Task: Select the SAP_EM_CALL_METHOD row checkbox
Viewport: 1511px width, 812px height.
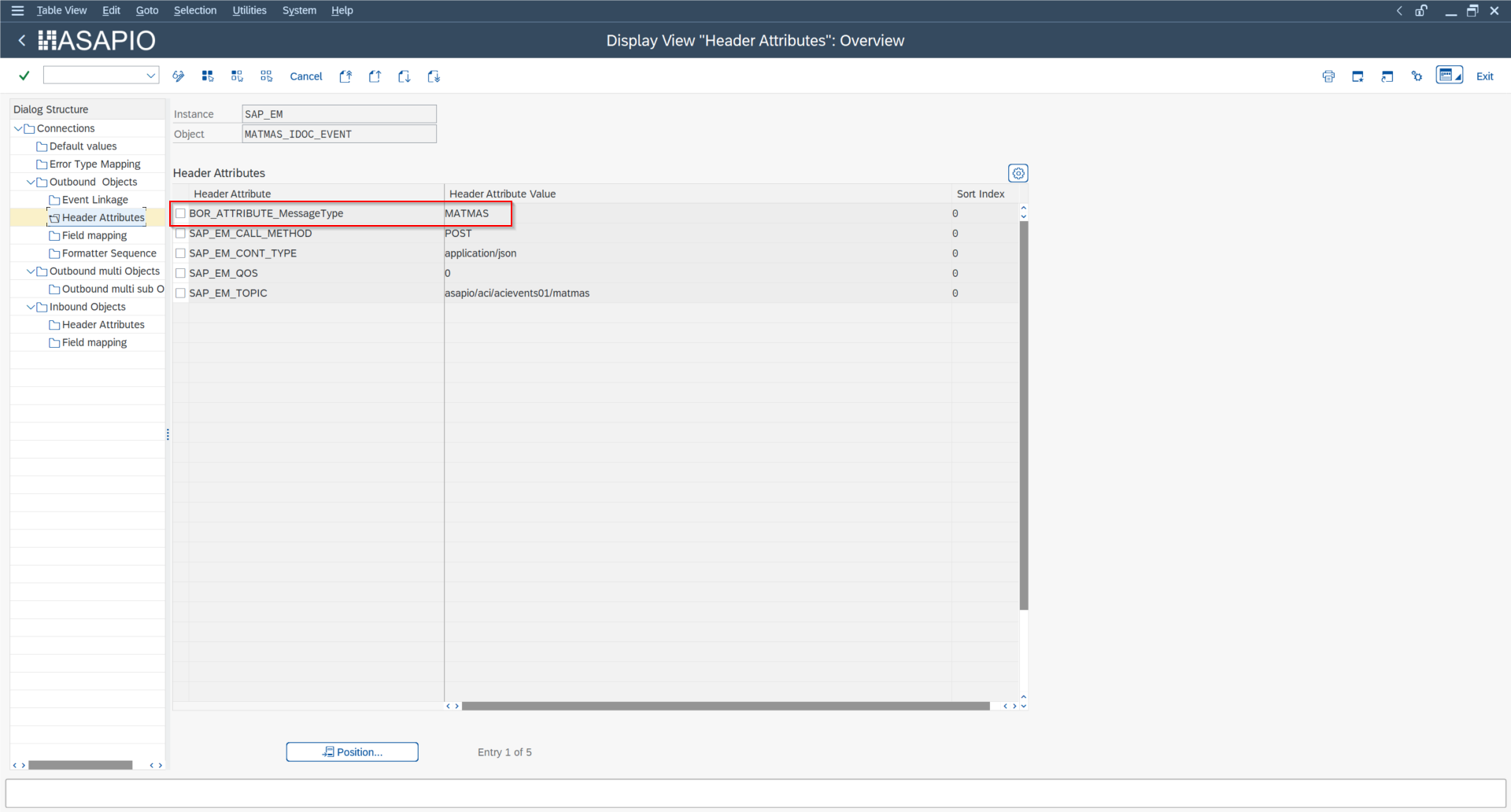Action: (x=180, y=233)
